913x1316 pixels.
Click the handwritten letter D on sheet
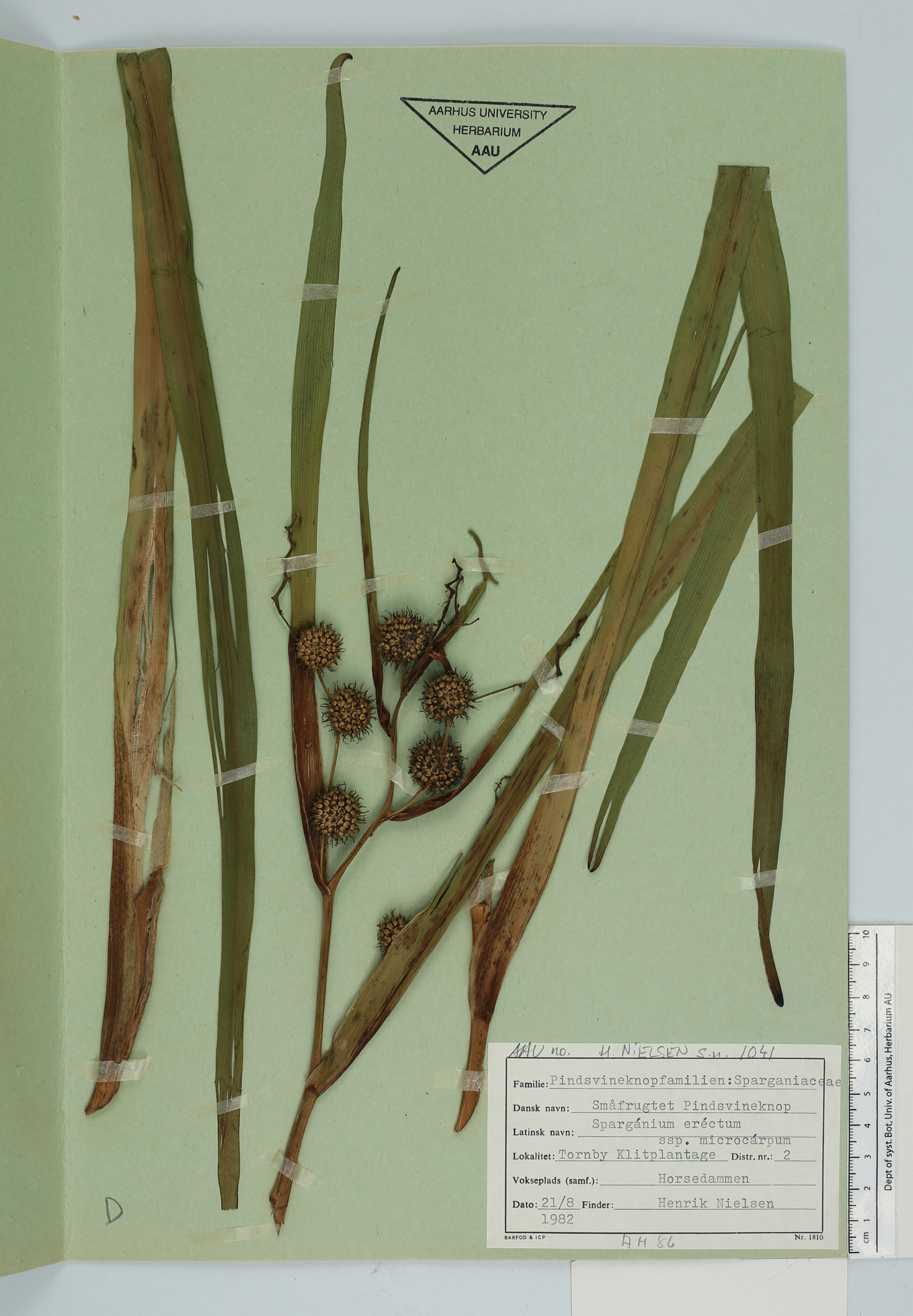pos(113,1210)
